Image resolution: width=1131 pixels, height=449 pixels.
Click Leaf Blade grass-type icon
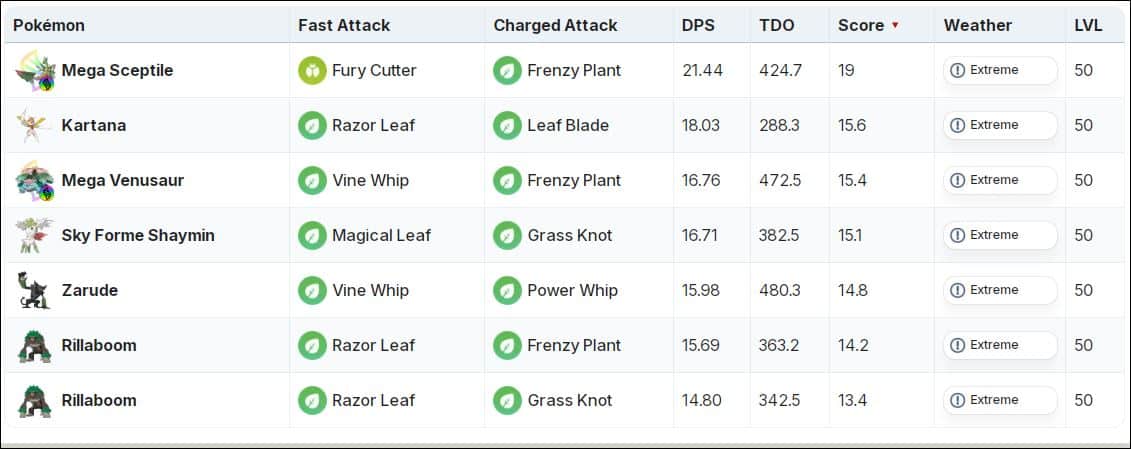click(507, 125)
